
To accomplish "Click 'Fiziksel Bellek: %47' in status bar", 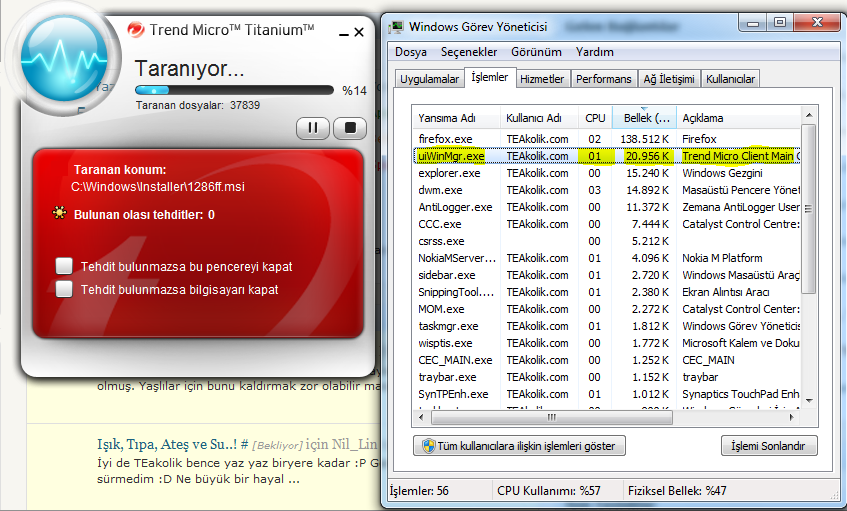I will pos(677,491).
